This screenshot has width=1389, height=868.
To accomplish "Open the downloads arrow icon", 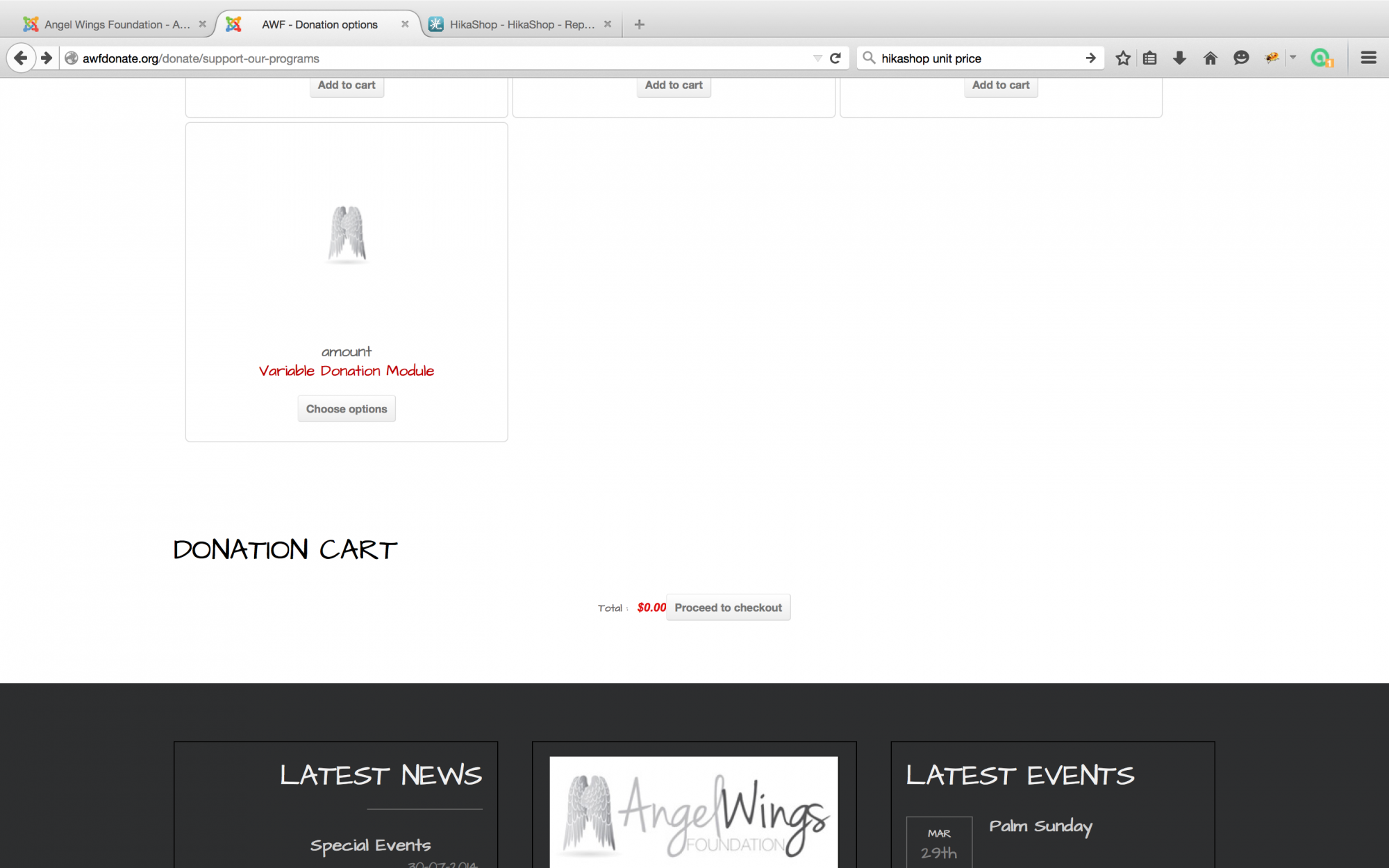I will 1179,58.
